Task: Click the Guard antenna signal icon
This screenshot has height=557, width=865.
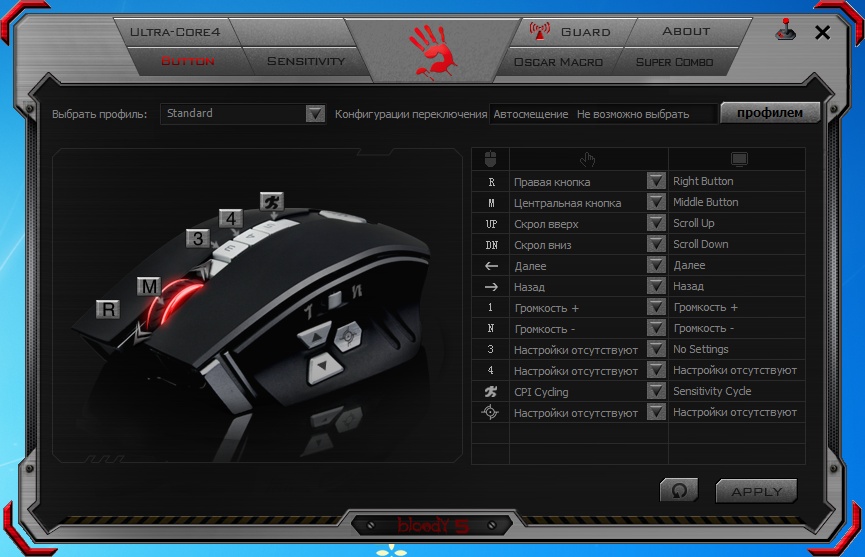Action: (539, 30)
